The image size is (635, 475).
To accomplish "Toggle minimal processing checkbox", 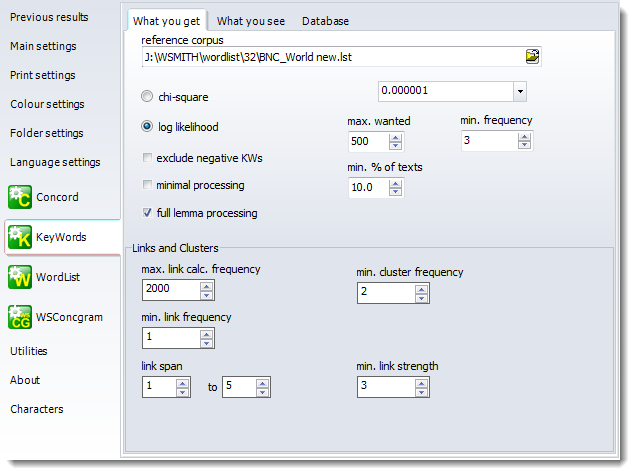I will pyautogui.click(x=148, y=185).
